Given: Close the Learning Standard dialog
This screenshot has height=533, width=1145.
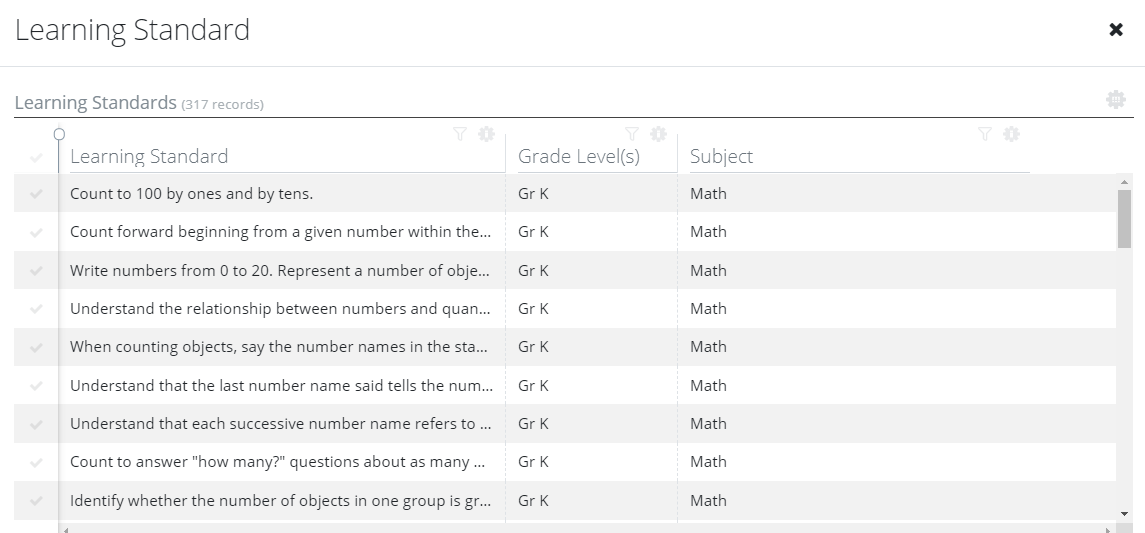Looking at the screenshot, I should [x=1116, y=29].
